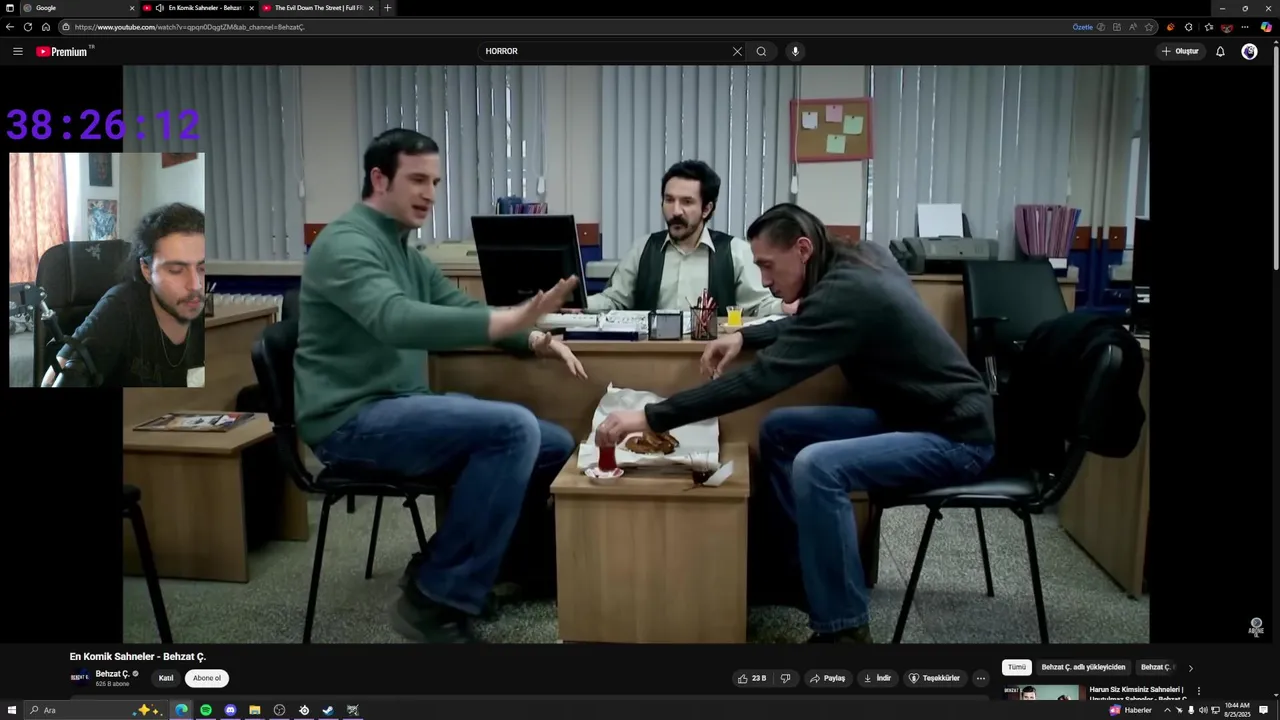1280x720 pixels.
Task: Reload the current page
Action: click(28, 27)
